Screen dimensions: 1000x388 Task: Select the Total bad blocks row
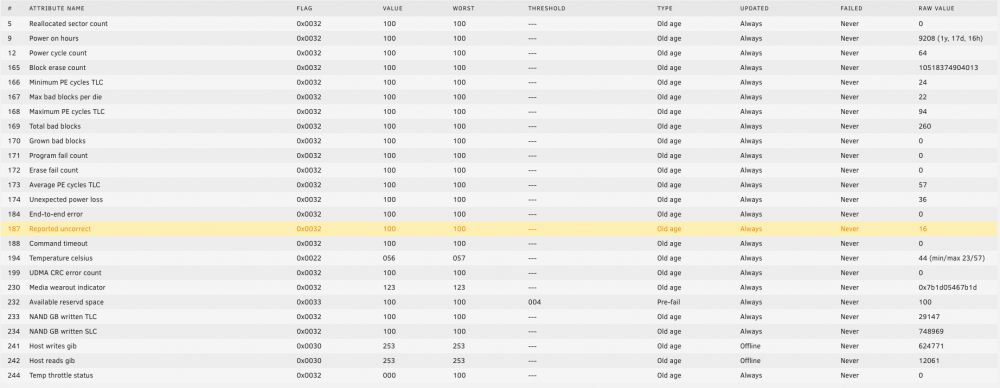pyautogui.click(x=500, y=126)
